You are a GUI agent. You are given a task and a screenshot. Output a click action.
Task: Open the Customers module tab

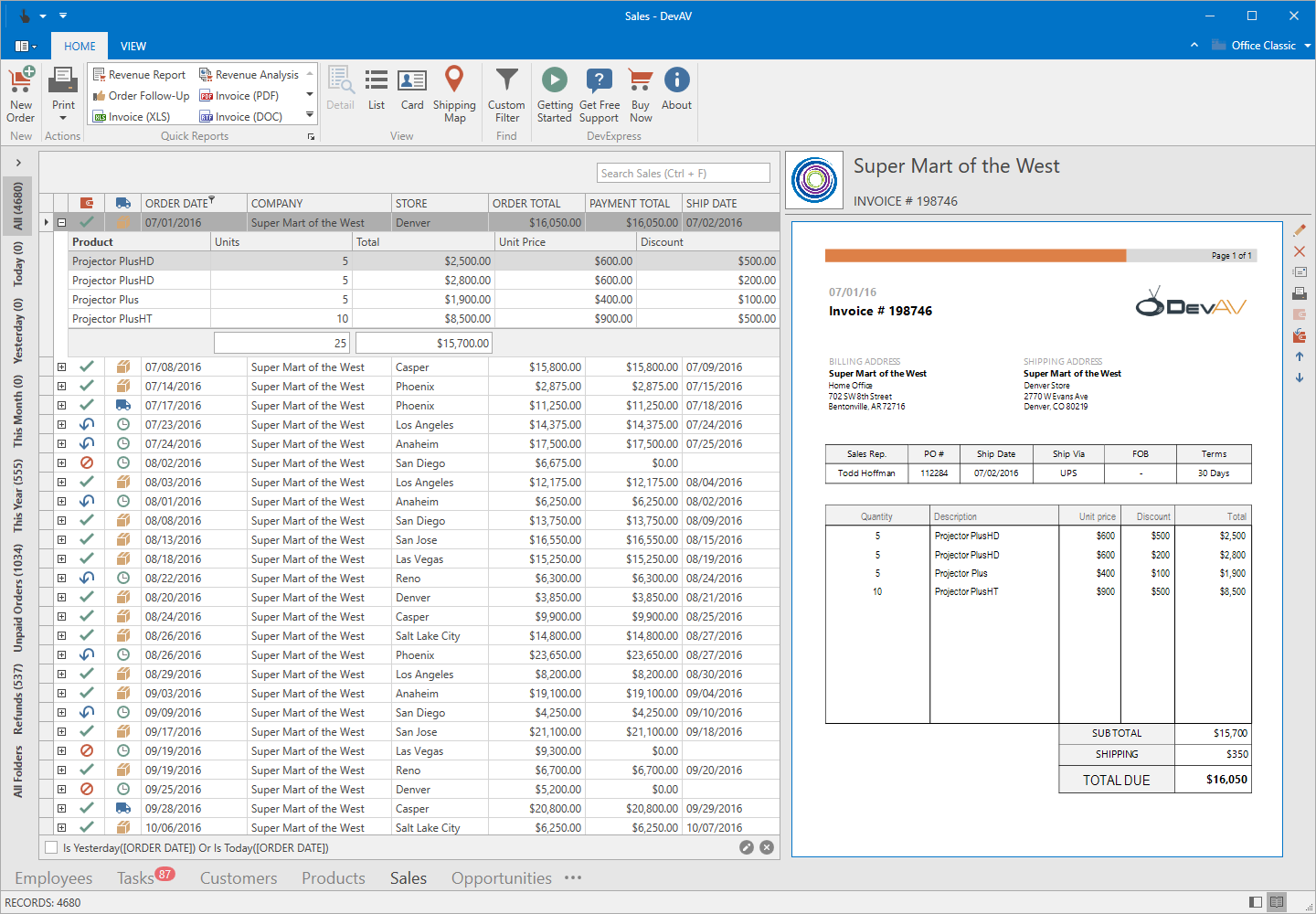pyautogui.click(x=239, y=878)
